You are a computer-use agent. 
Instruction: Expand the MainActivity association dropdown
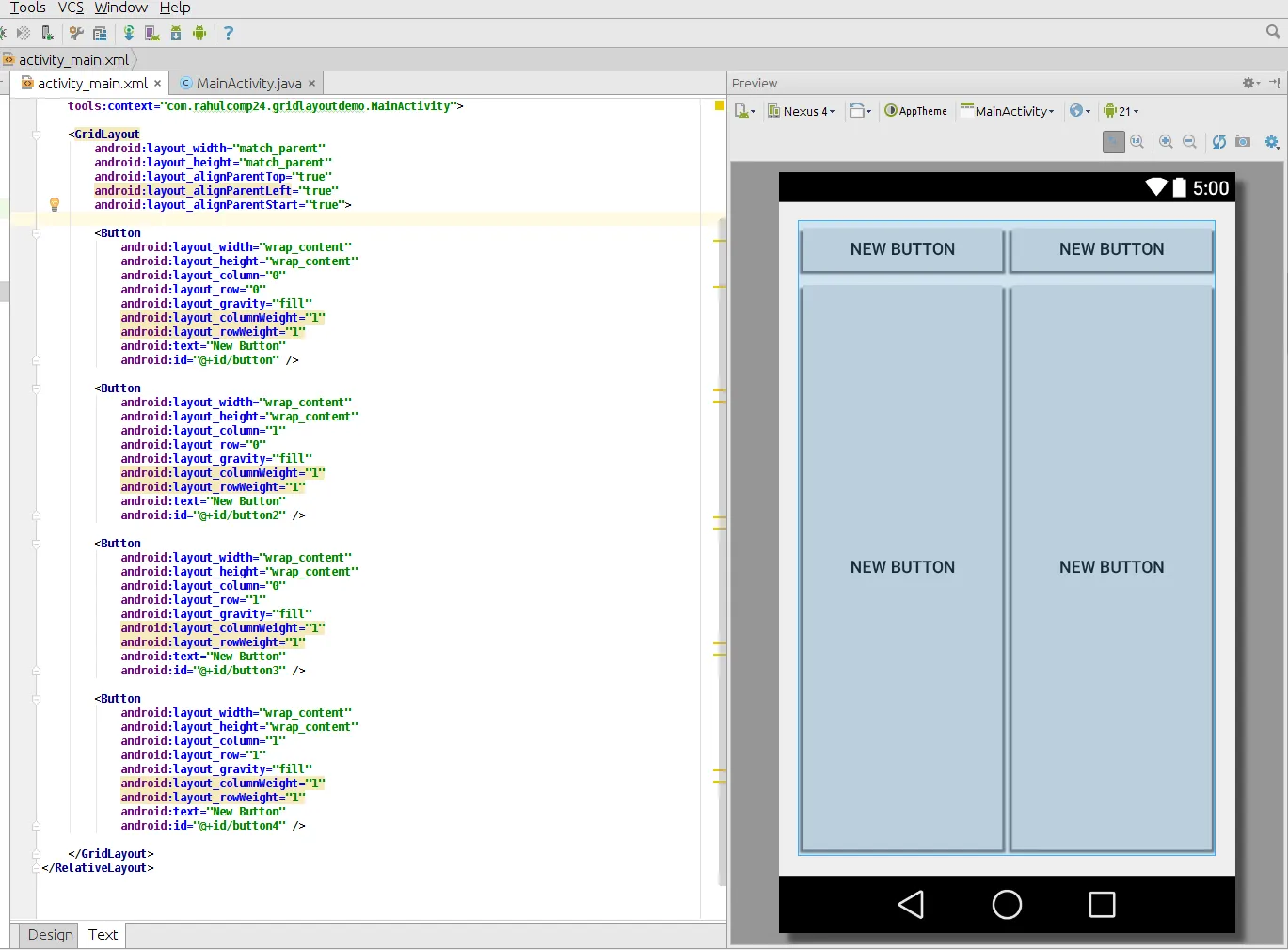click(x=1008, y=111)
